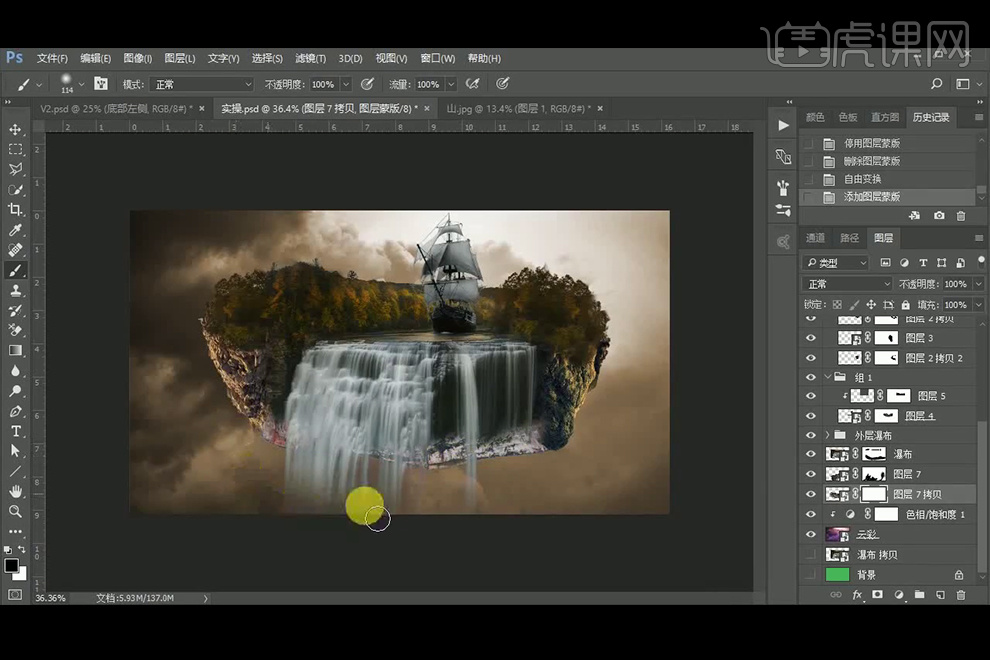Switch to the 通道 panel tab

816,238
